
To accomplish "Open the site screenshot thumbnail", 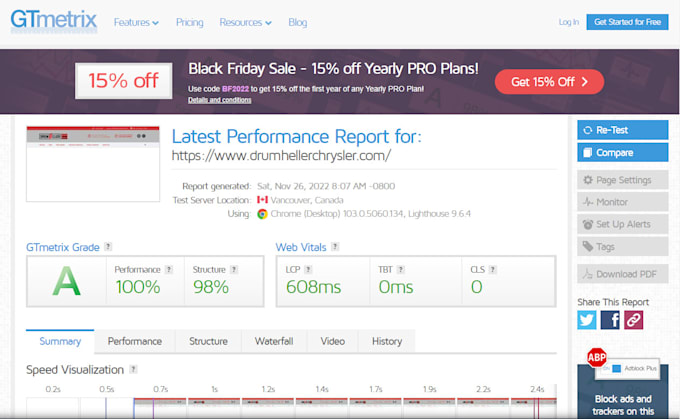I will 93,164.
